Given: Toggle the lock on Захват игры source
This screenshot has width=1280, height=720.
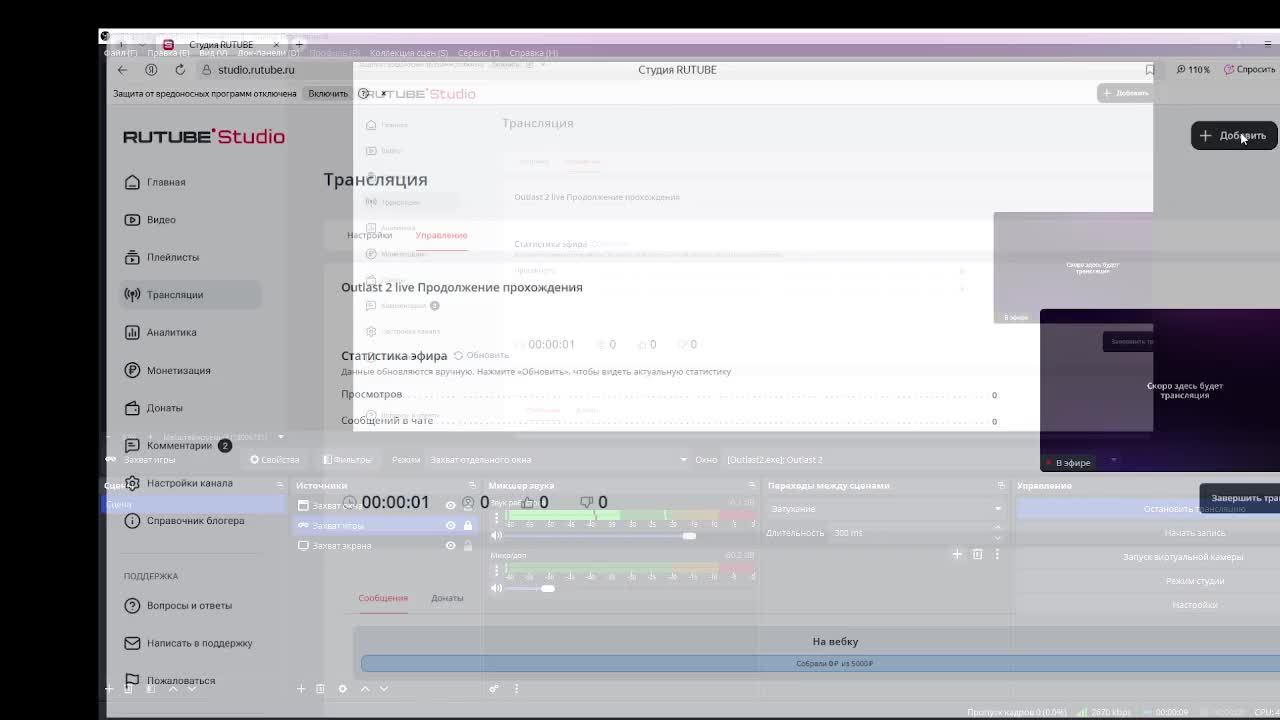Looking at the screenshot, I should coord(467,525).
